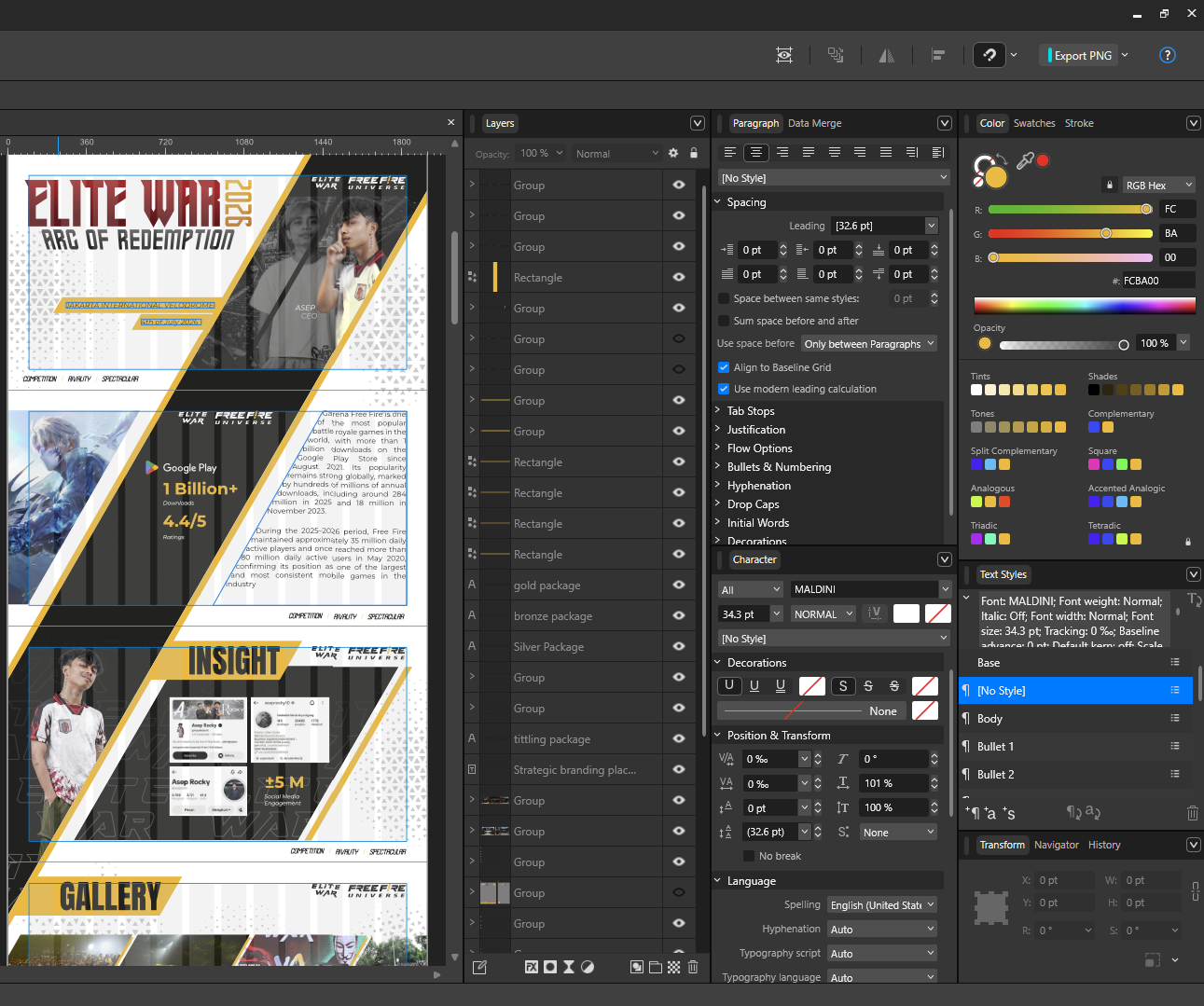Switch to the Data Merge tab
Image resolution: width=1204 pixels, height=1006 pixels.
pyautogui.click(x=814, y=123)
